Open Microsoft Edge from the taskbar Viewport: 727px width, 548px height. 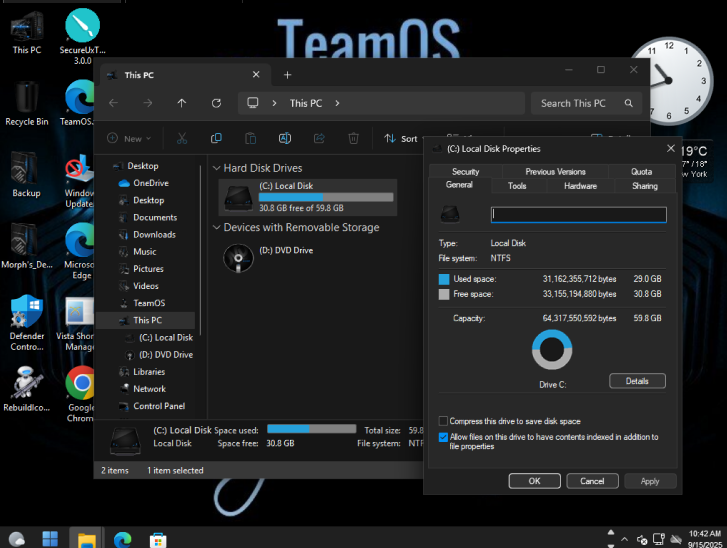(122, 539)
